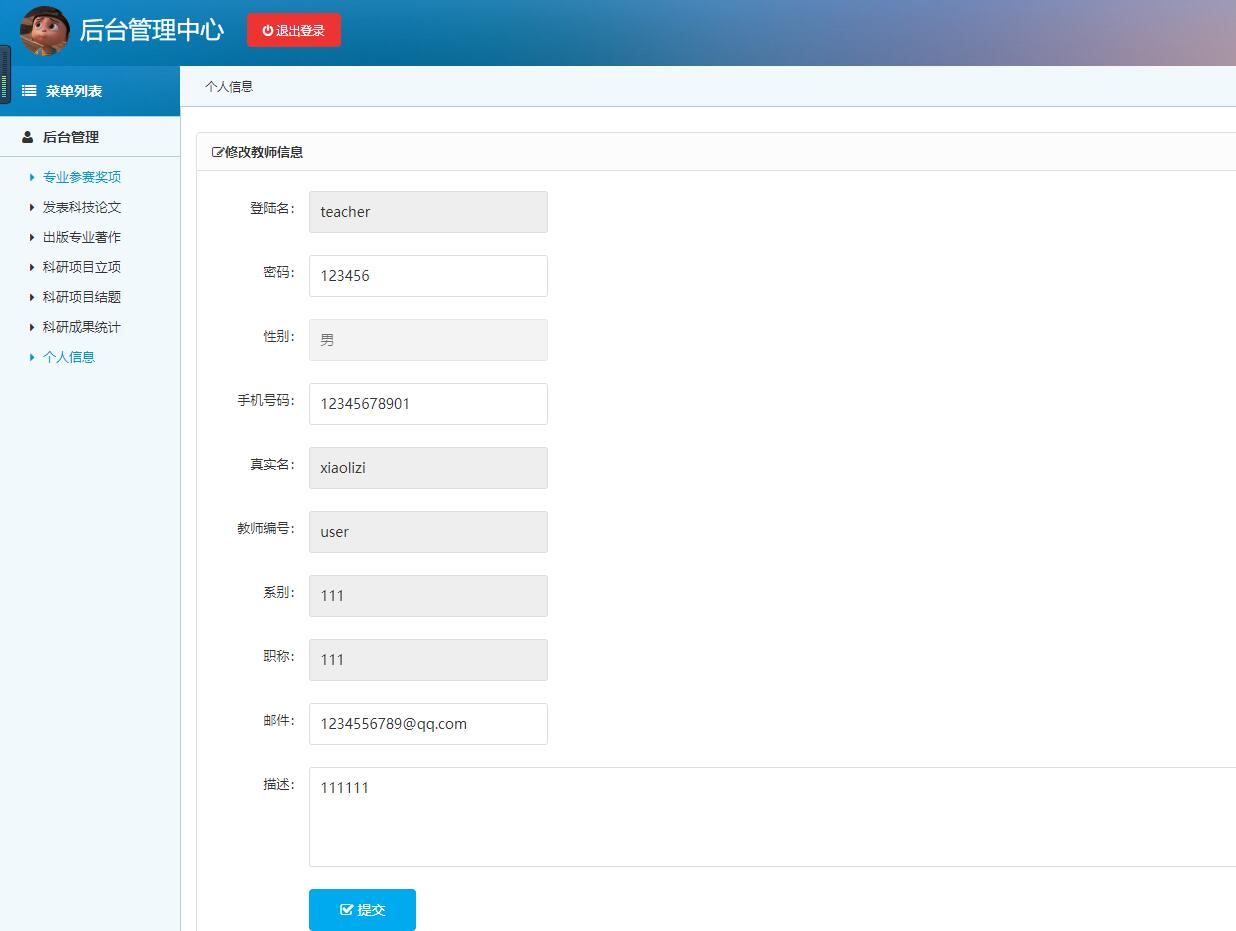
Task: Click the 退出登录 logout button
Action: click(294, 30)
